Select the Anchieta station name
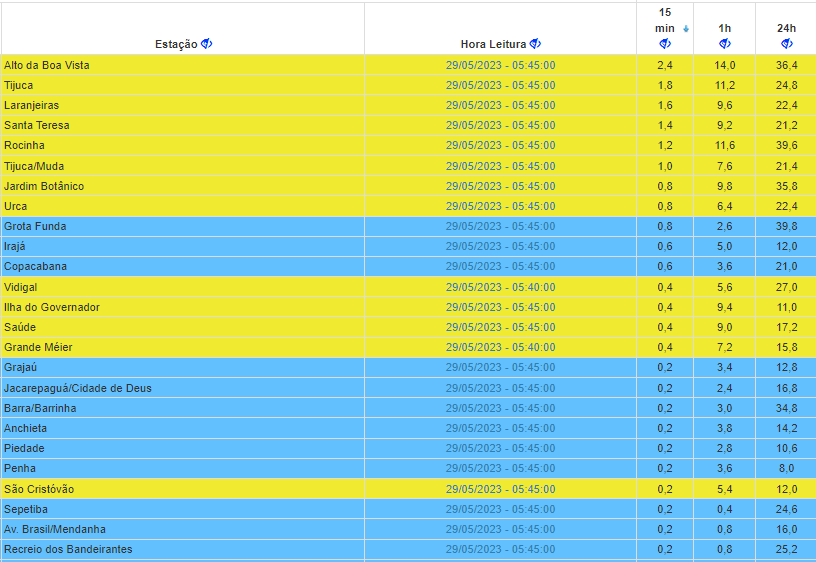This screenshot has height=562, width=816. coord(26,428)
